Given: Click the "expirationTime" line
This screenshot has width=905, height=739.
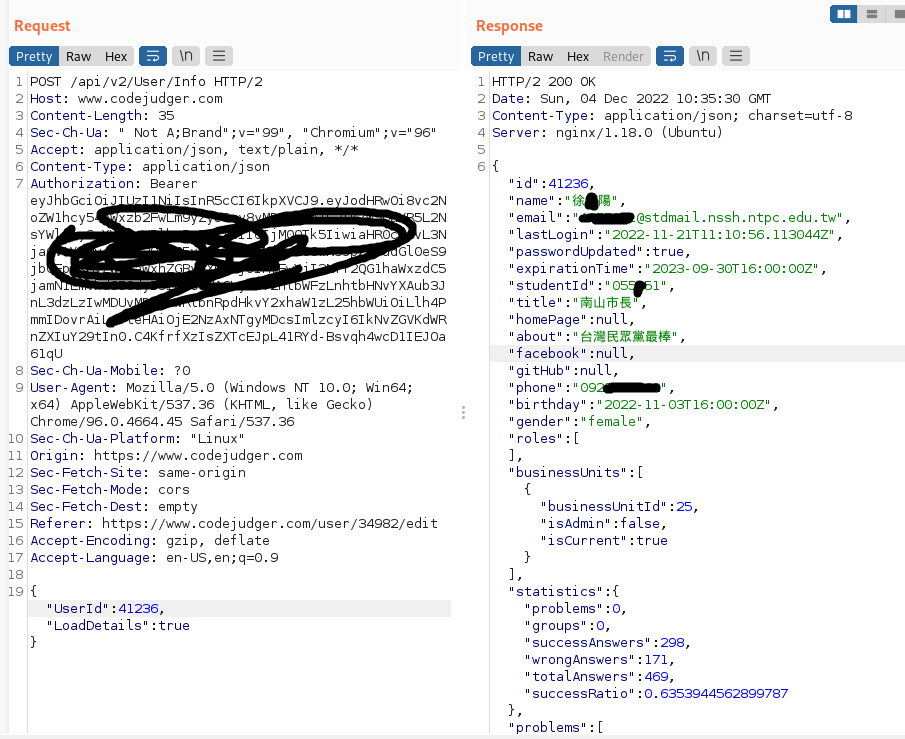Looking at the screenshot, I should (667, 268).
